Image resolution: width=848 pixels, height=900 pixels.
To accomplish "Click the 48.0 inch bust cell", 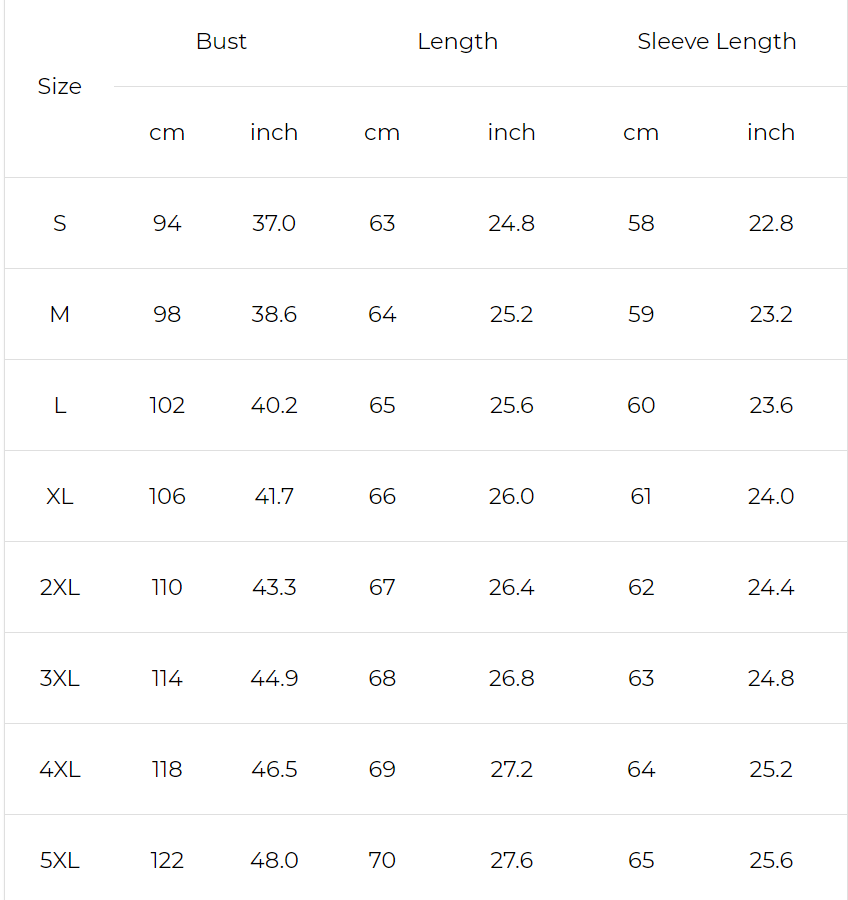I will (274, 861).
